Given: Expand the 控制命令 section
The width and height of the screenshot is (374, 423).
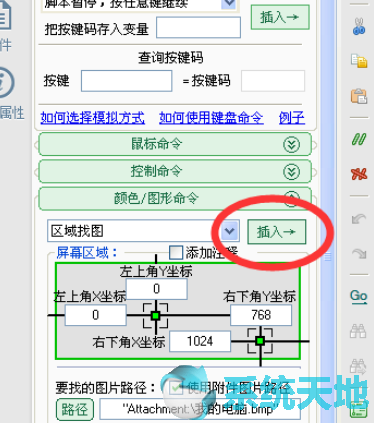Looking at the screenshot, I should (x=175, y=172).
